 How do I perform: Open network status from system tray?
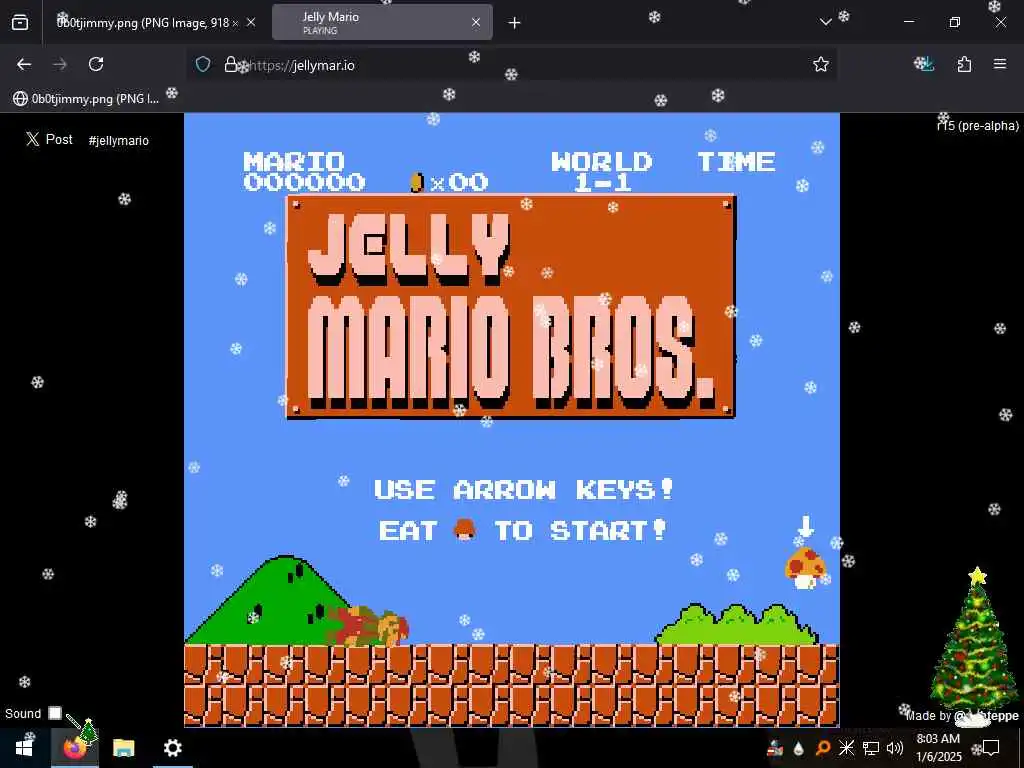pyautogui.click(x=871, y=748)
